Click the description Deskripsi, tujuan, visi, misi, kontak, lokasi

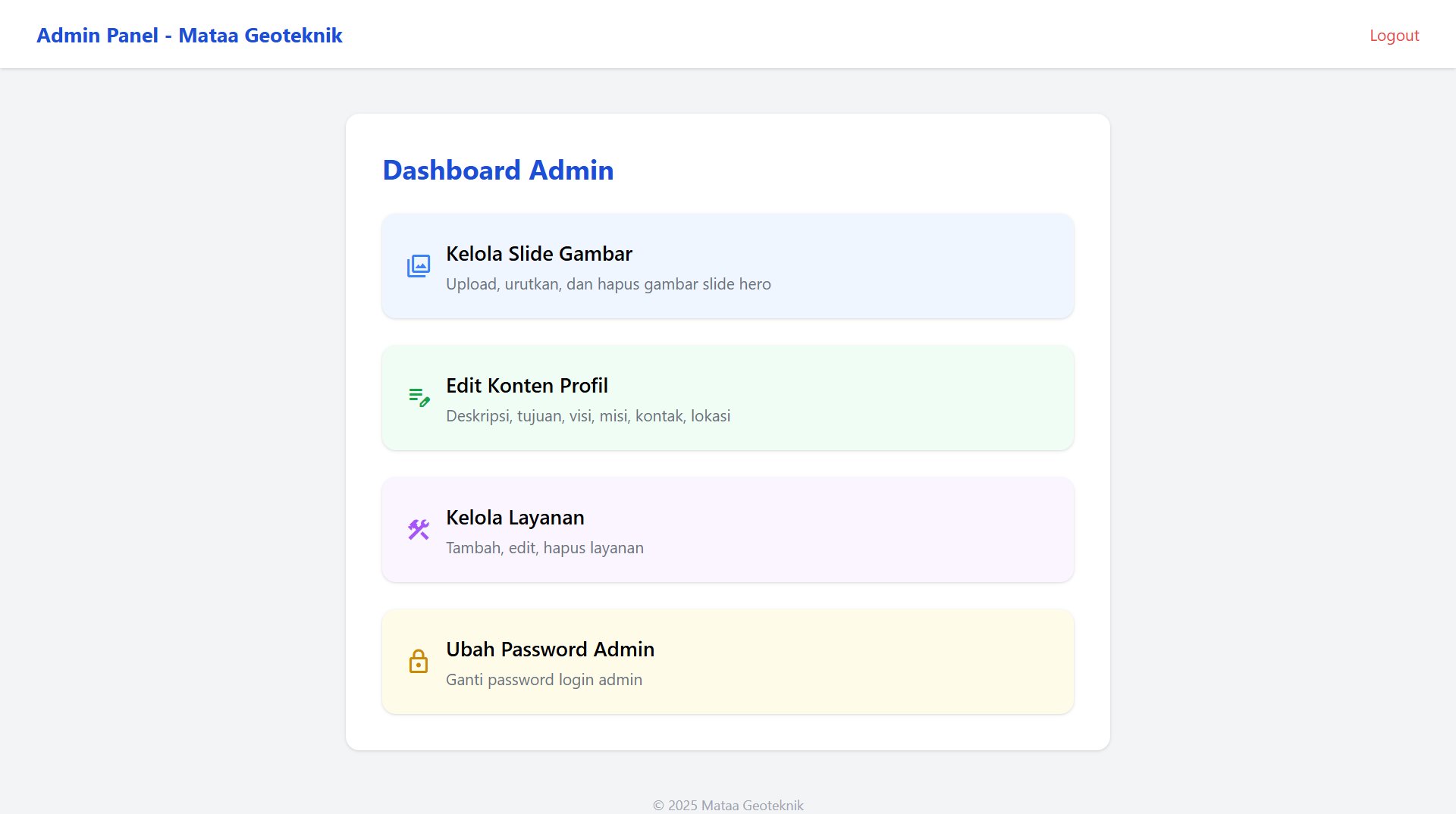[588, 415]
